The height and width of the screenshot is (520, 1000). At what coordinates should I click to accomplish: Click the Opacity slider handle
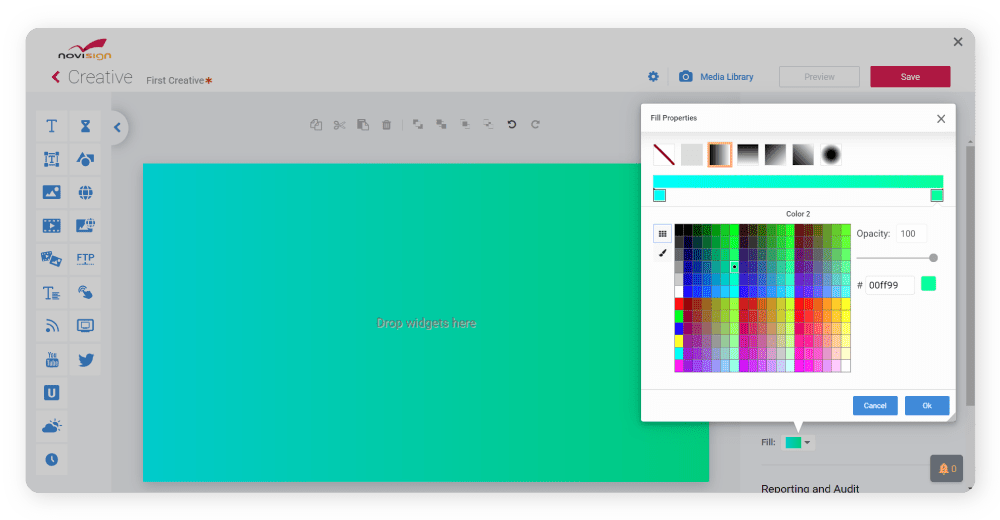[933, 258]
